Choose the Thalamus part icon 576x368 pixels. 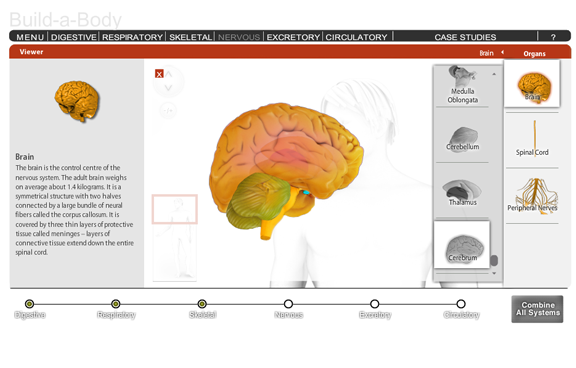tap(462, 192)
